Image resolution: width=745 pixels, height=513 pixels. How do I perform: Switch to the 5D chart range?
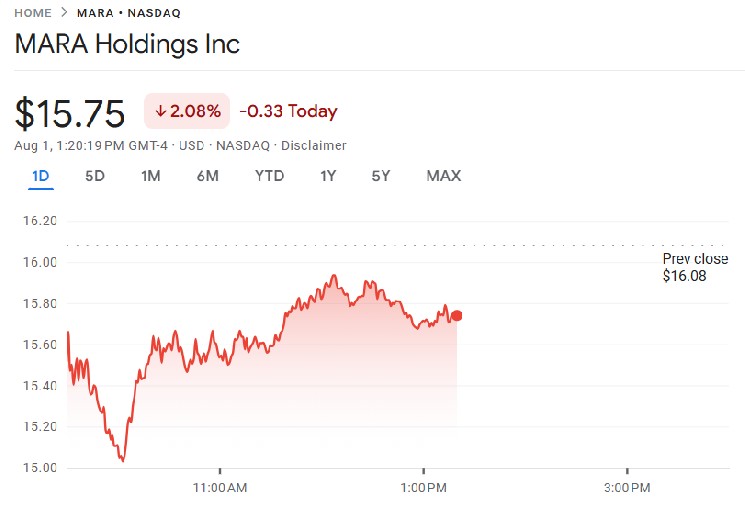[95, 176]
